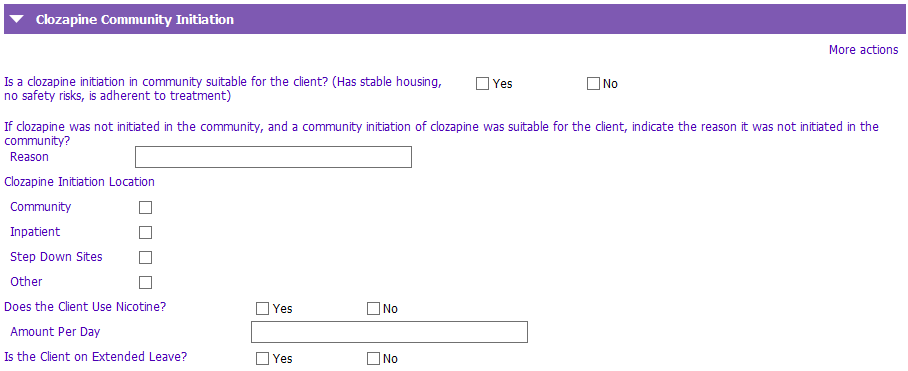Click the Is the Client on Extended Leave label

[x=96, y=357]
